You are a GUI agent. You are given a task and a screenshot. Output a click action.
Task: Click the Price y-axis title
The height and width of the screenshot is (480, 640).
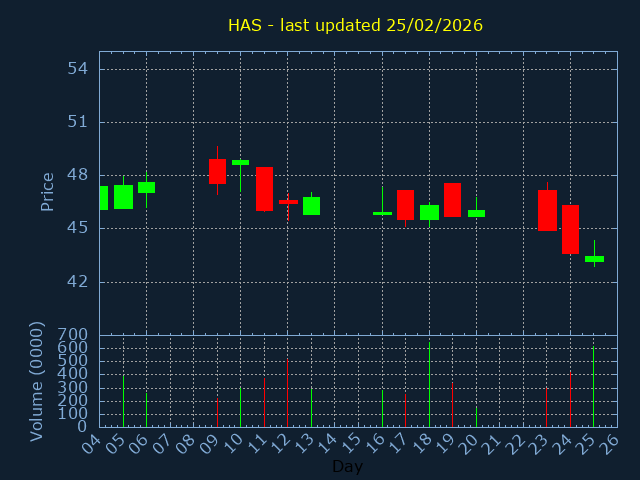point(47,191)
